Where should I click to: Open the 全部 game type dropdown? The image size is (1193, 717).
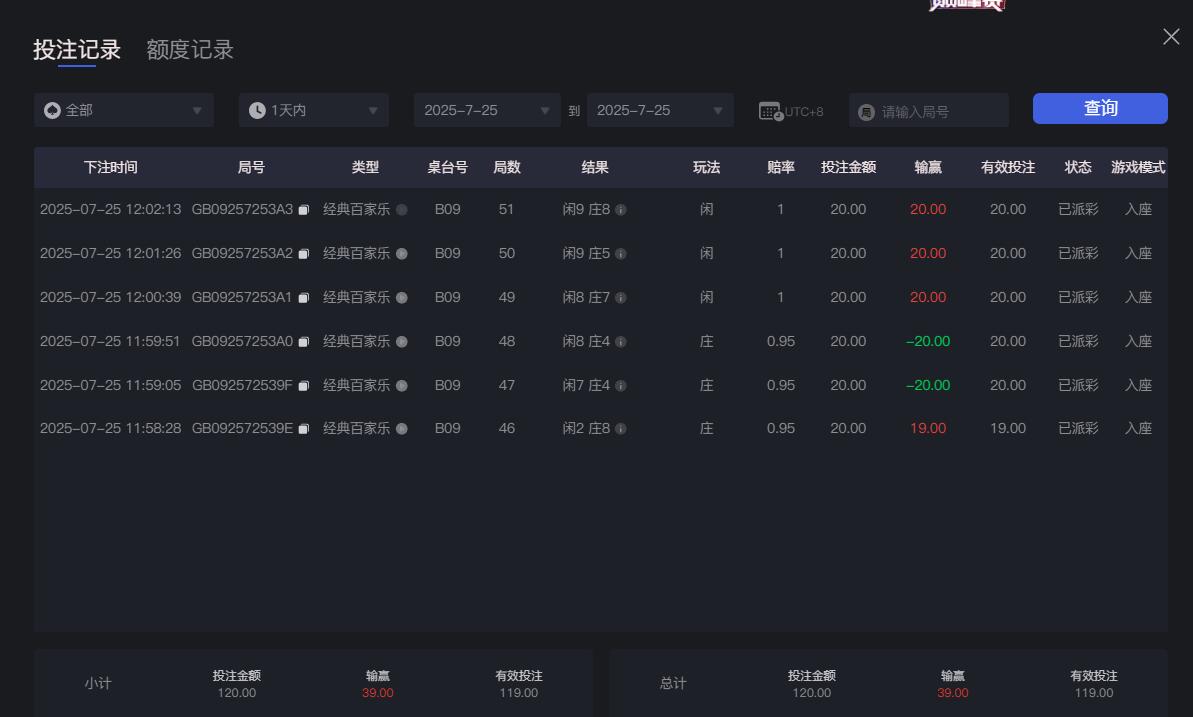(123, 110)
